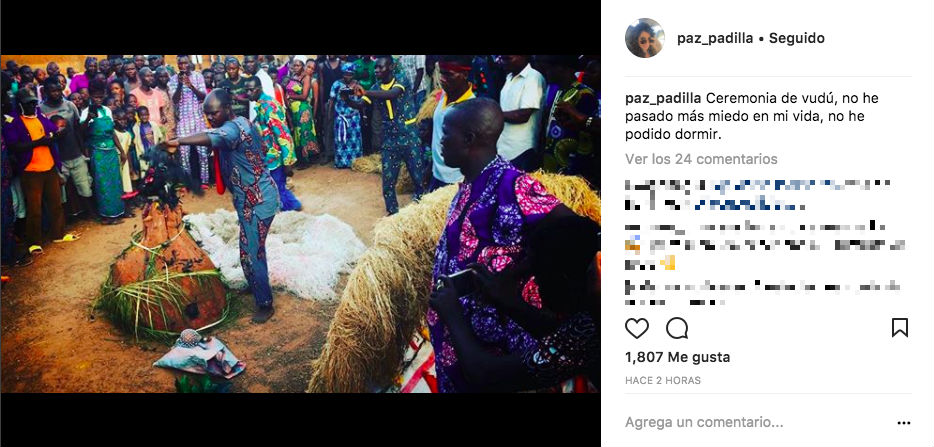The height and width of the screenshot is (447, 934).
Task: Click the voodoo ceremony photo
Action: [x=300, y=224]
